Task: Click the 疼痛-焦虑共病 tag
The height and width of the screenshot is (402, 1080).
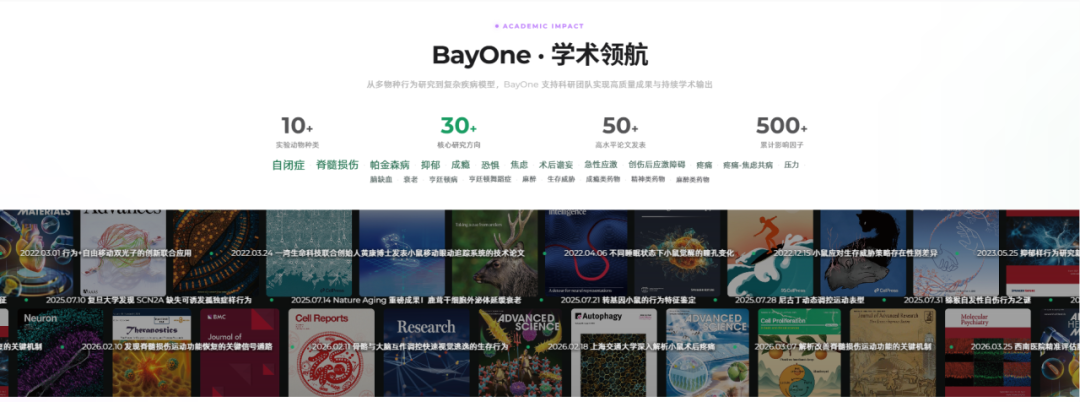Action: point(747,165)
